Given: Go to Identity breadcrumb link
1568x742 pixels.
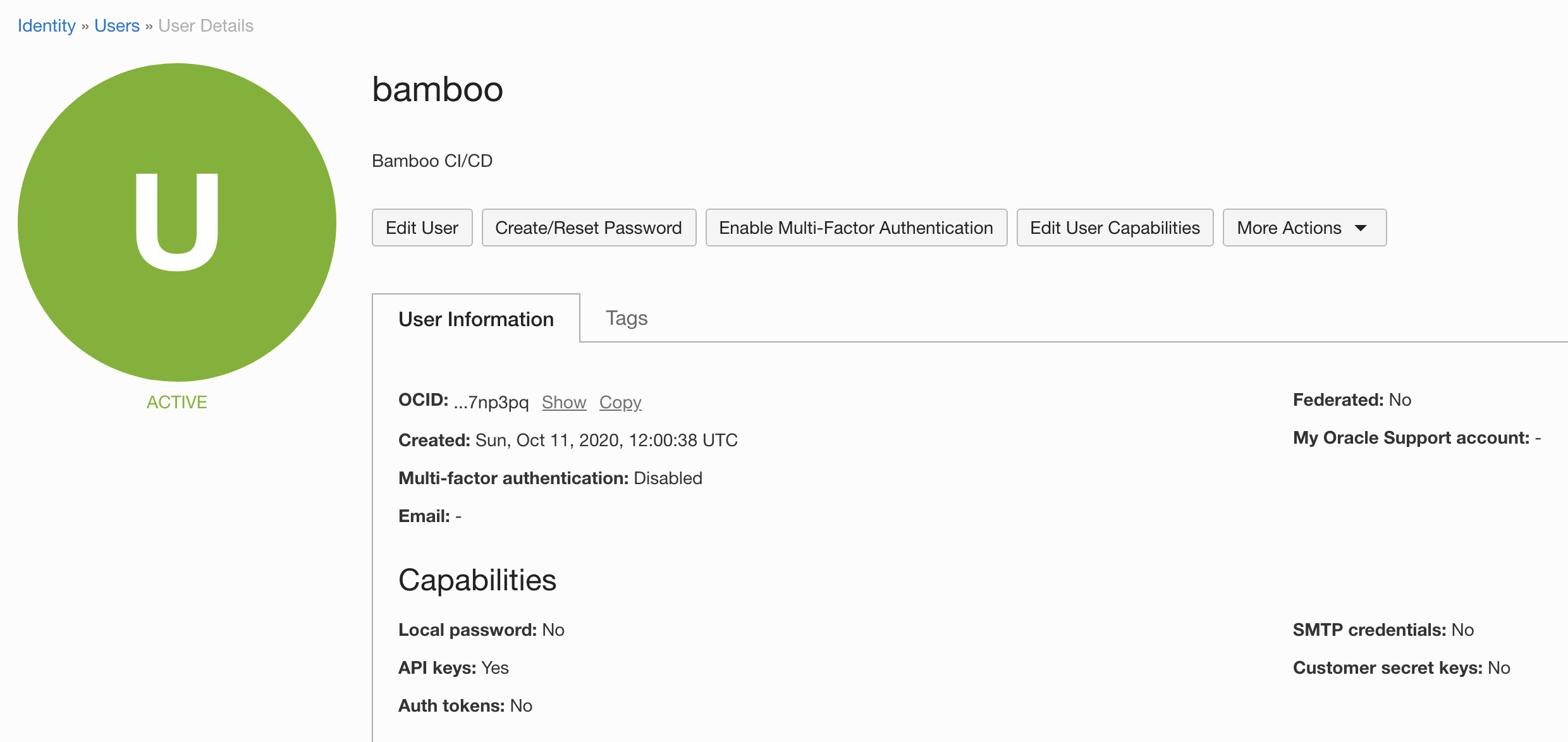Looking at the screenshot, I should point(47,26).
